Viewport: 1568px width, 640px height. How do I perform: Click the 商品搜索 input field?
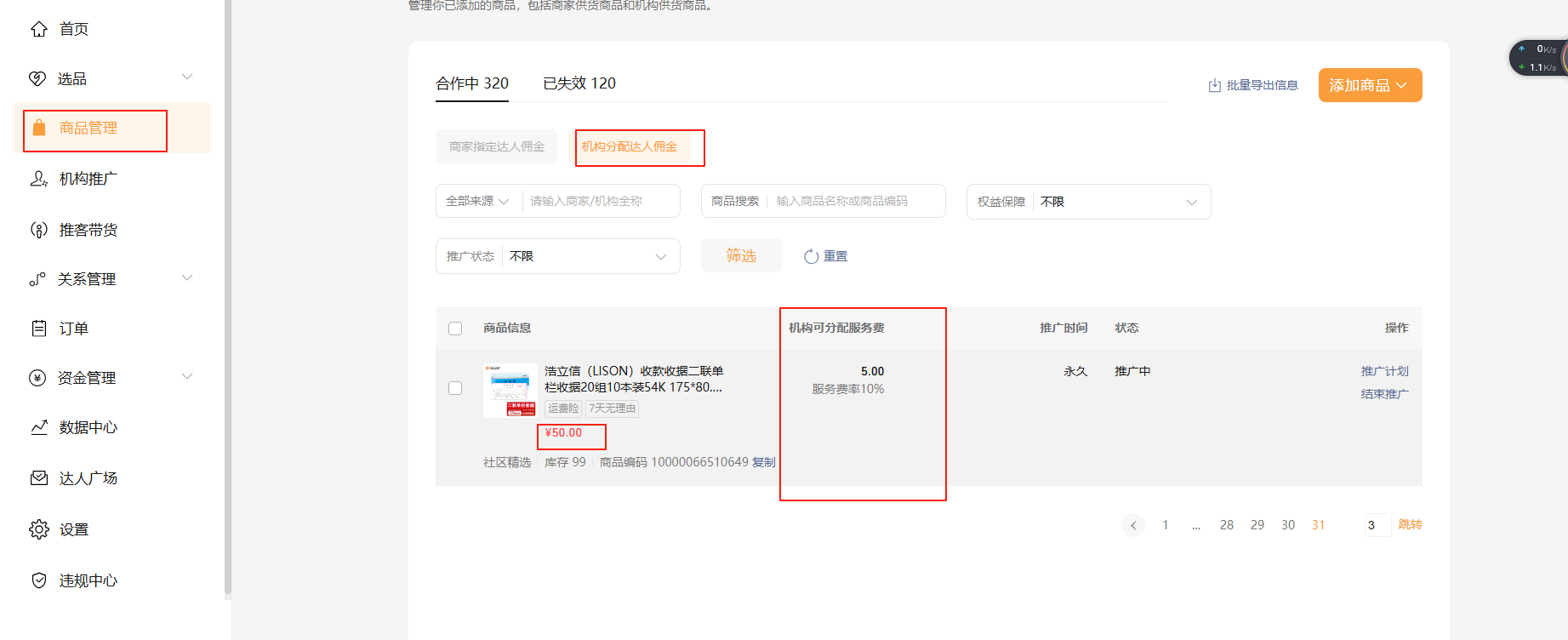click(x=855, y=202)
